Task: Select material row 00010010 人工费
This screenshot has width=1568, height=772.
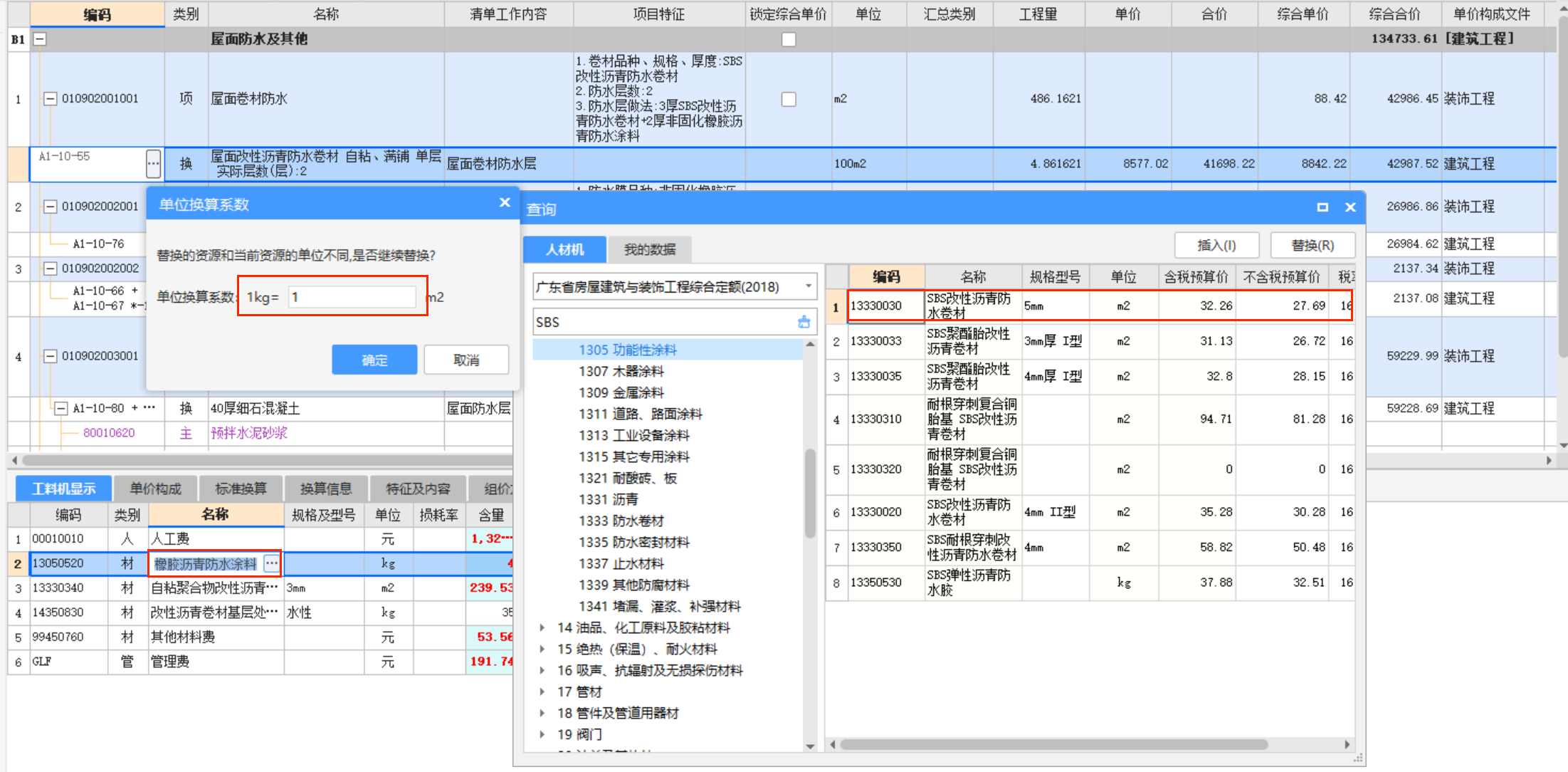Action: tap(261, 538)
